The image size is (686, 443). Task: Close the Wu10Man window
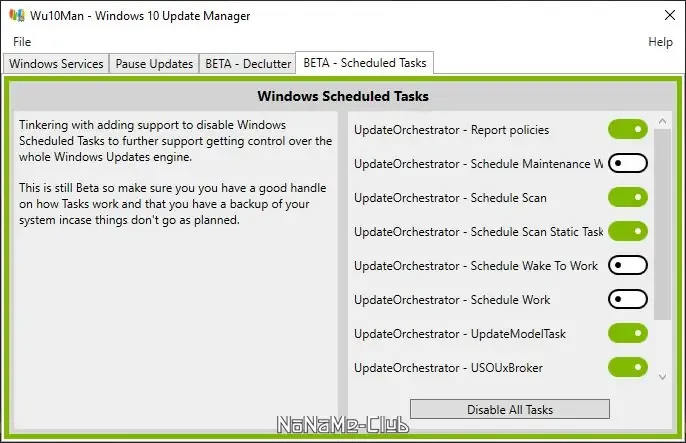tap(669, 16)
